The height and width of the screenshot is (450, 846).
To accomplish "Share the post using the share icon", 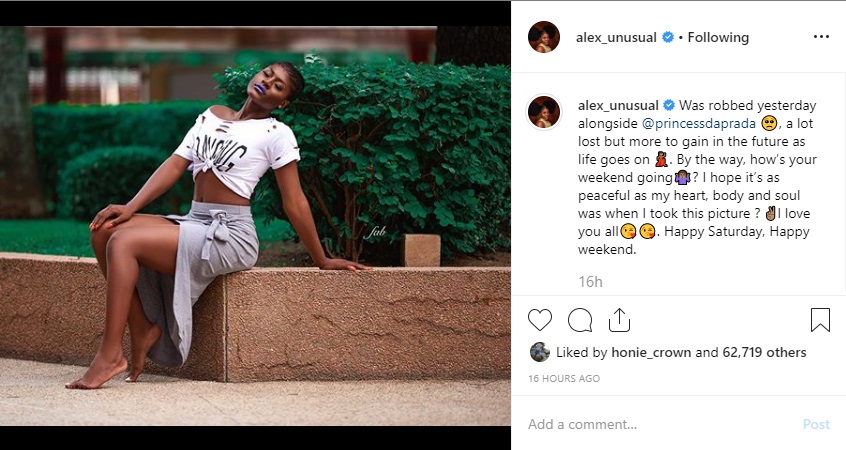I will tap(619, 320).
